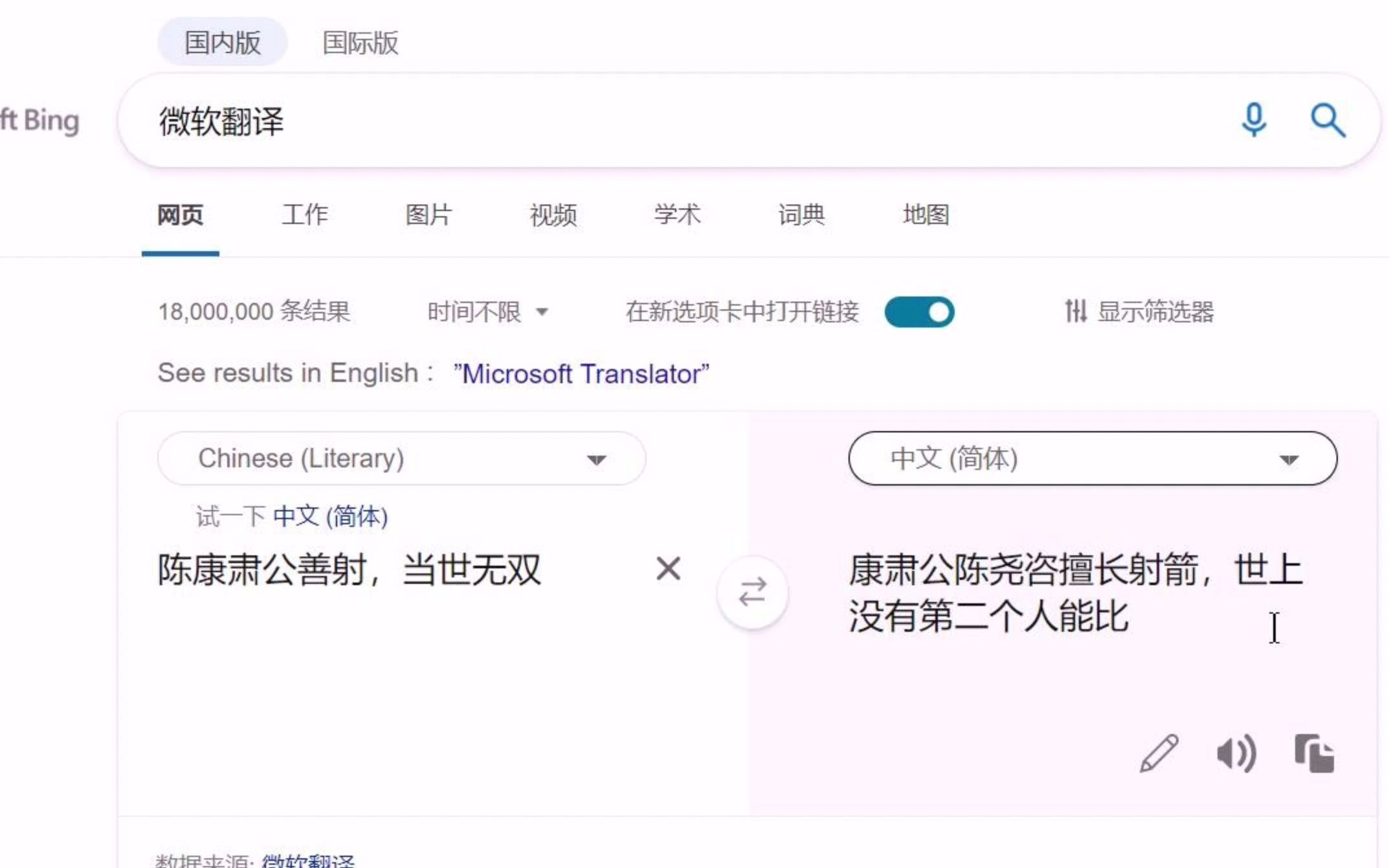The image size is (1389, 868).
Task: Switch to the 国内版 tab
Action: click(x=223, y=43)
